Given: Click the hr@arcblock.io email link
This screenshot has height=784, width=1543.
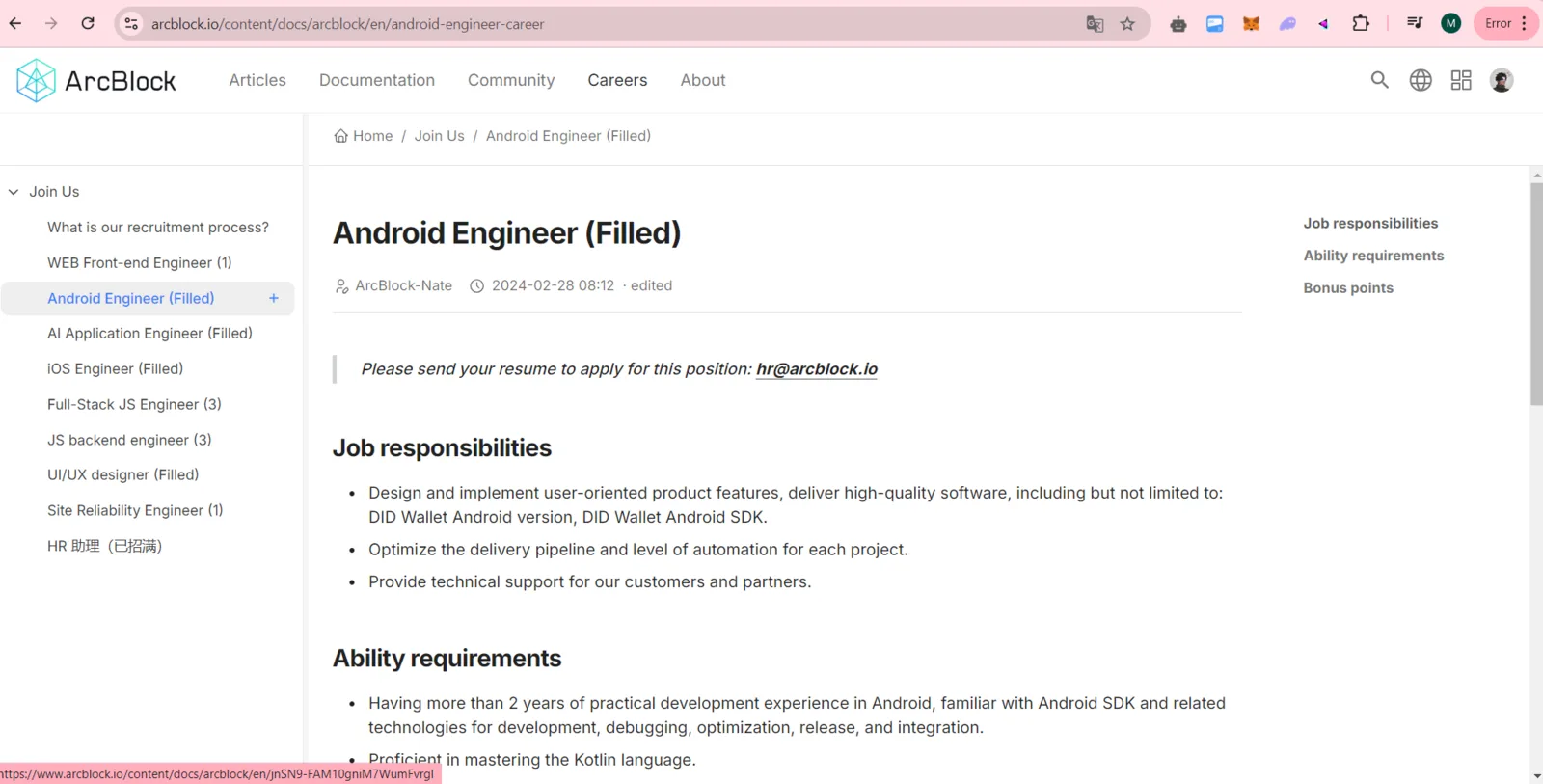Looking at the screenshot, I should click(817, 369).
